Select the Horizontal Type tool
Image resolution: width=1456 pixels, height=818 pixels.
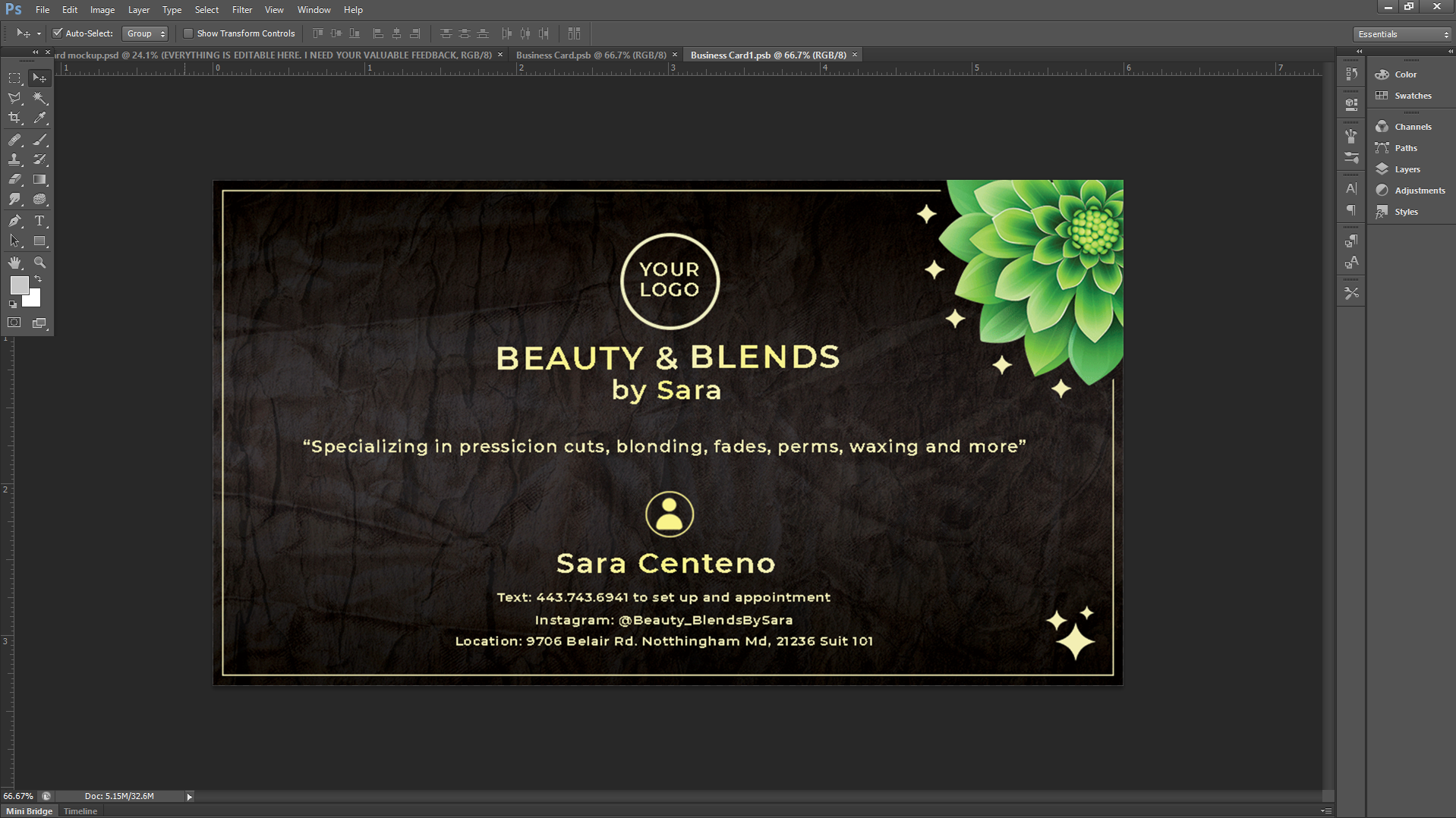coord(39,221)
